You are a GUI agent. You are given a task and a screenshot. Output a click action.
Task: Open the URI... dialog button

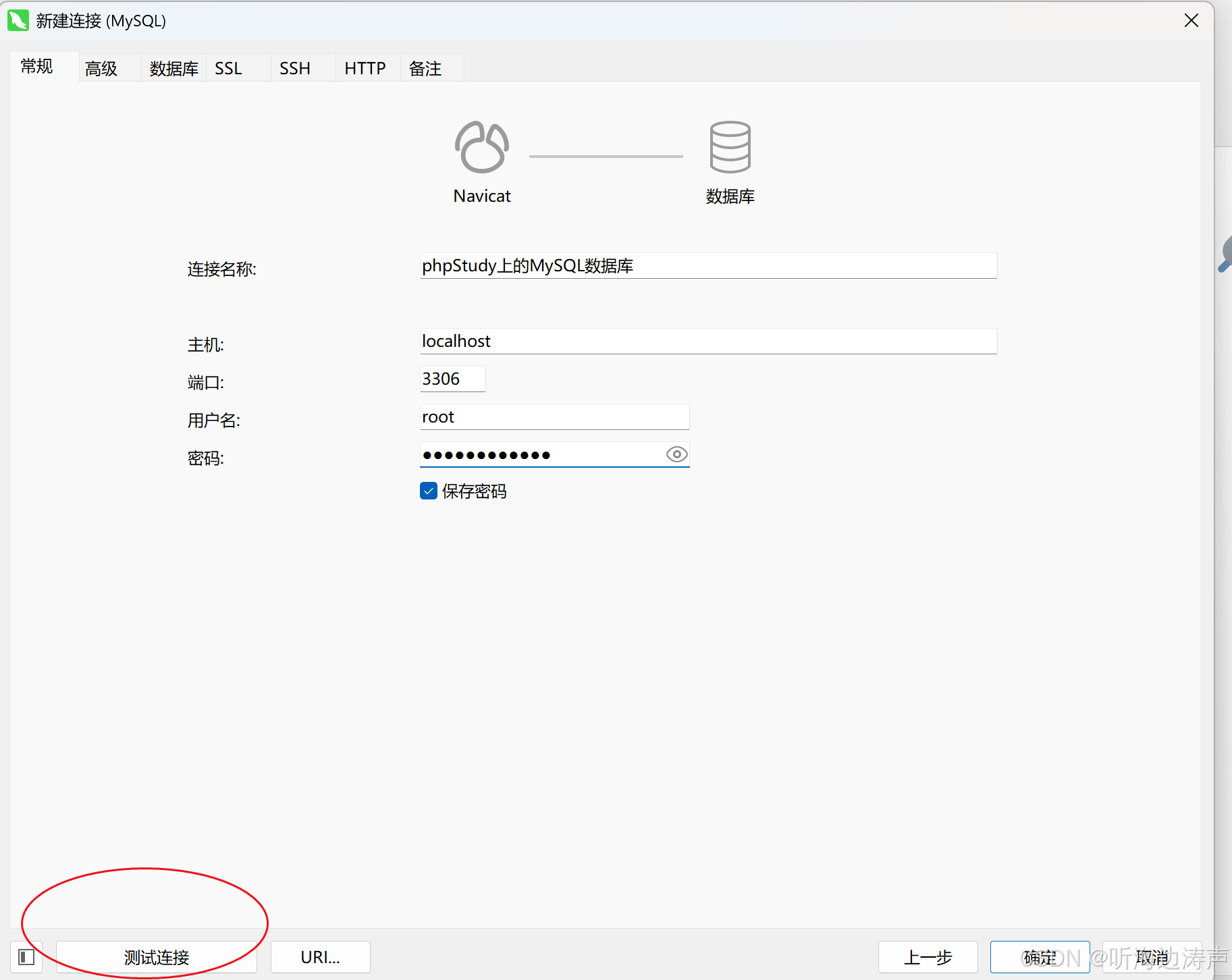[x=321, y=957]
